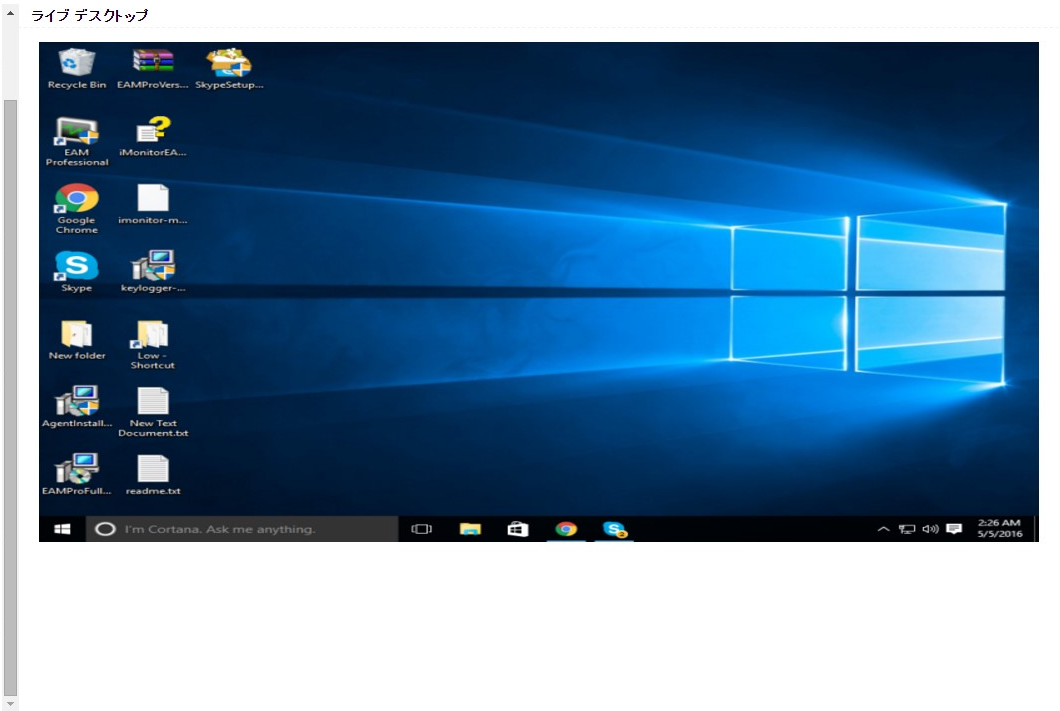Open the EAMProFull installer icon
Image resolution: width=1060 pixels, height=711 pixels.
[76, 470]
